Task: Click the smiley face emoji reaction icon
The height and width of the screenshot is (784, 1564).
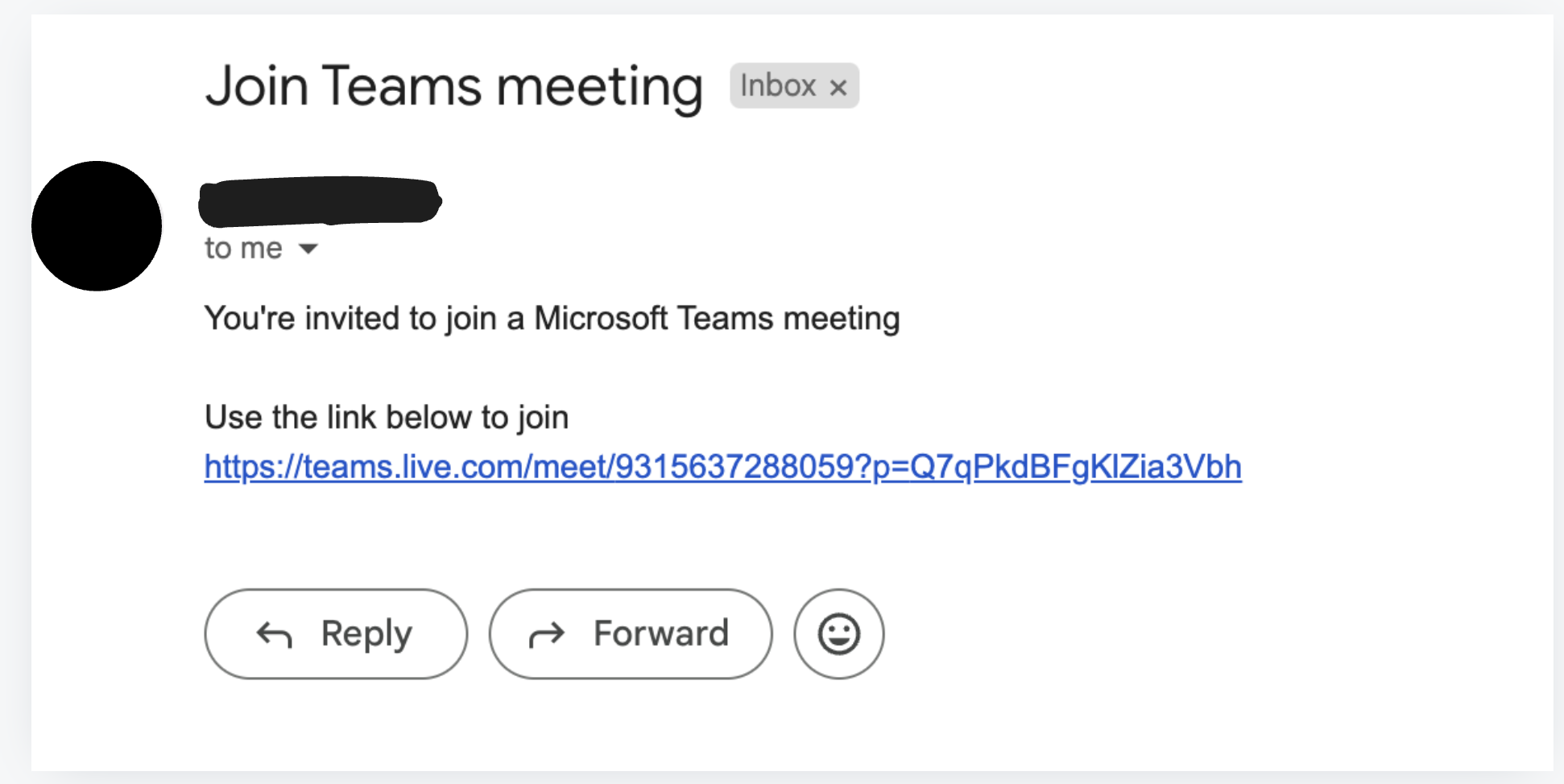Action: (x=838, y=633)
